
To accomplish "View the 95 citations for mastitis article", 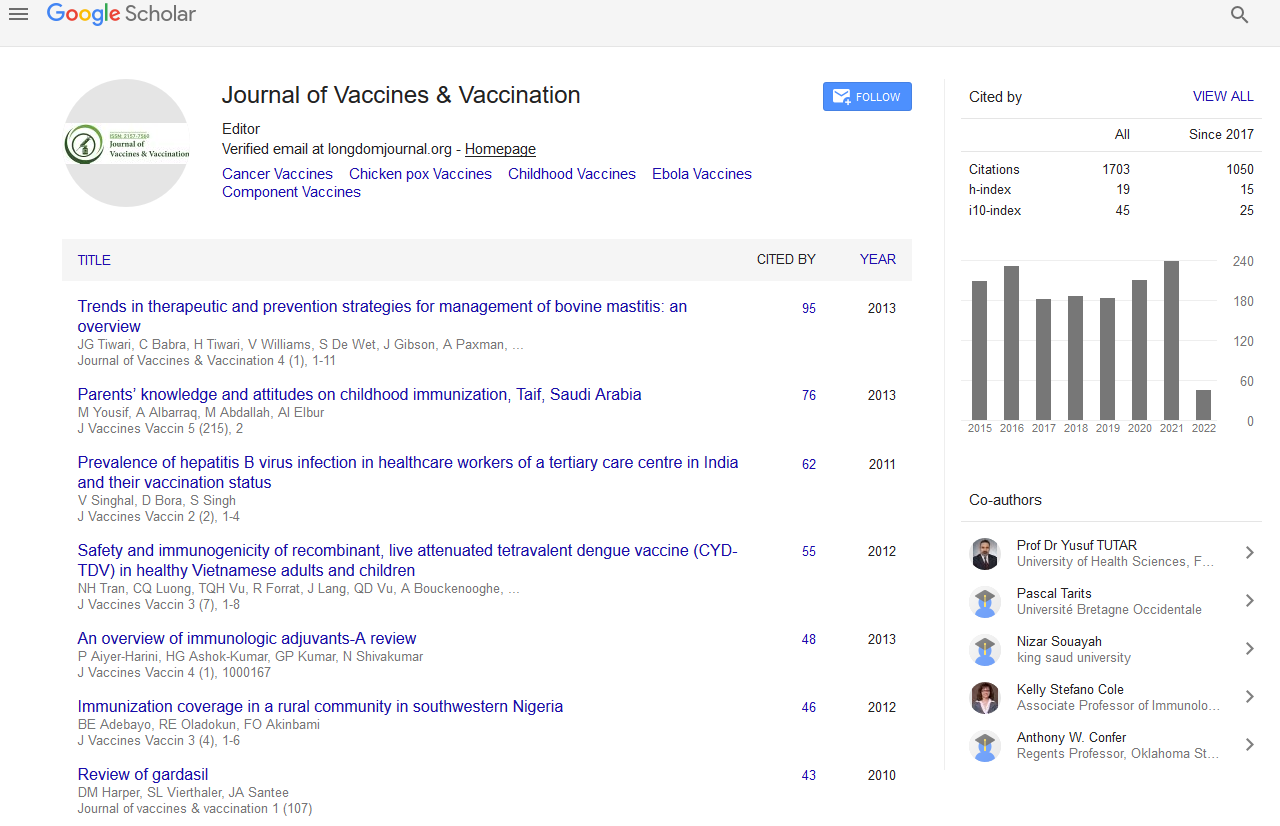I will point(809,309).
